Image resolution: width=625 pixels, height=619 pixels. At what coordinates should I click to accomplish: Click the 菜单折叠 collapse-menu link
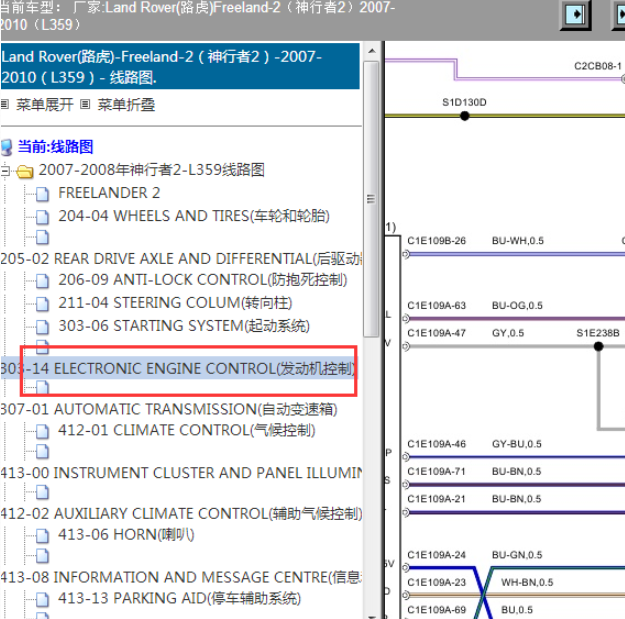(x=126, y=105)
